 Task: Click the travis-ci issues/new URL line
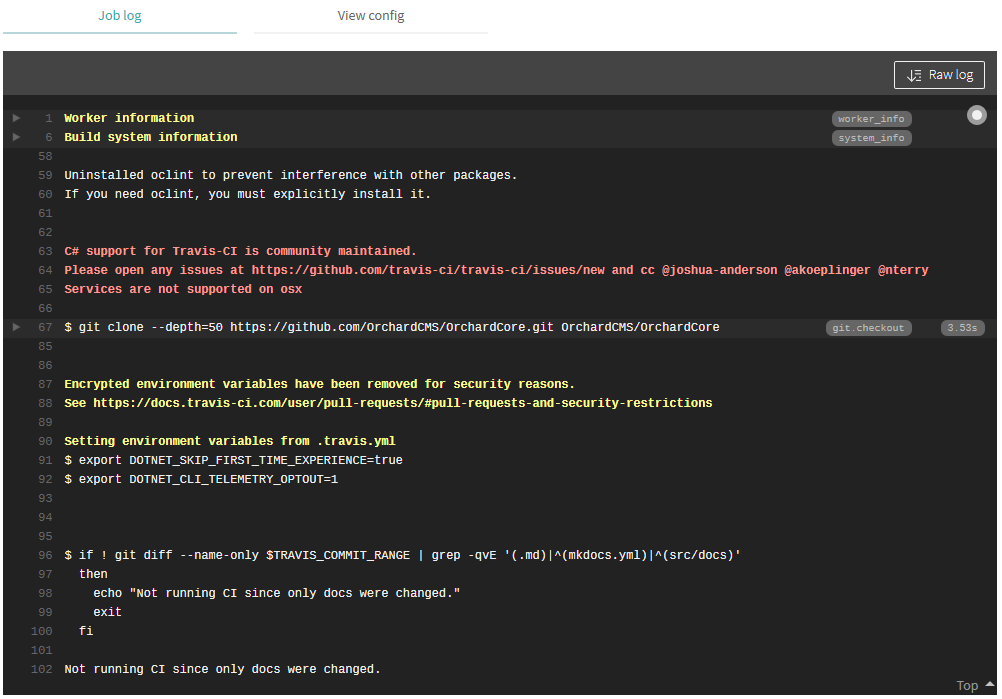[496, 270]
